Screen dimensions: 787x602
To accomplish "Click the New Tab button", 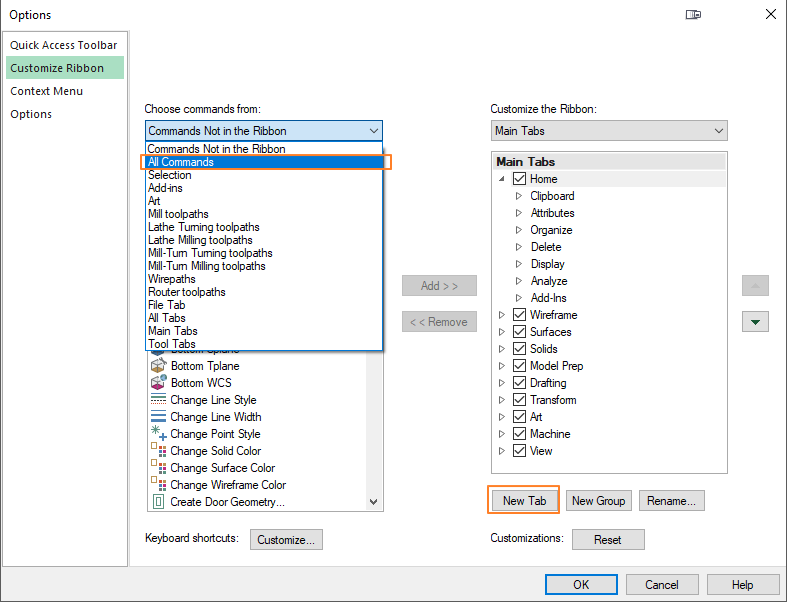I will click(x=524, y=501).
